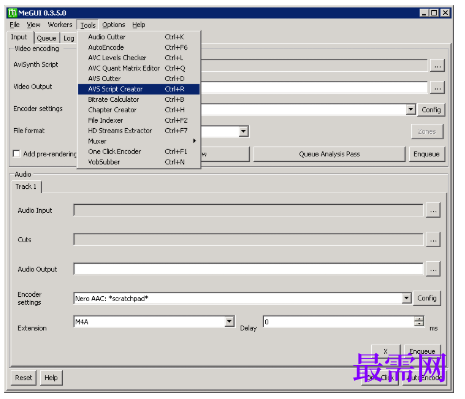Browse for Audio Input file
This screenshot has width=465, height=399.
point(433,211)
